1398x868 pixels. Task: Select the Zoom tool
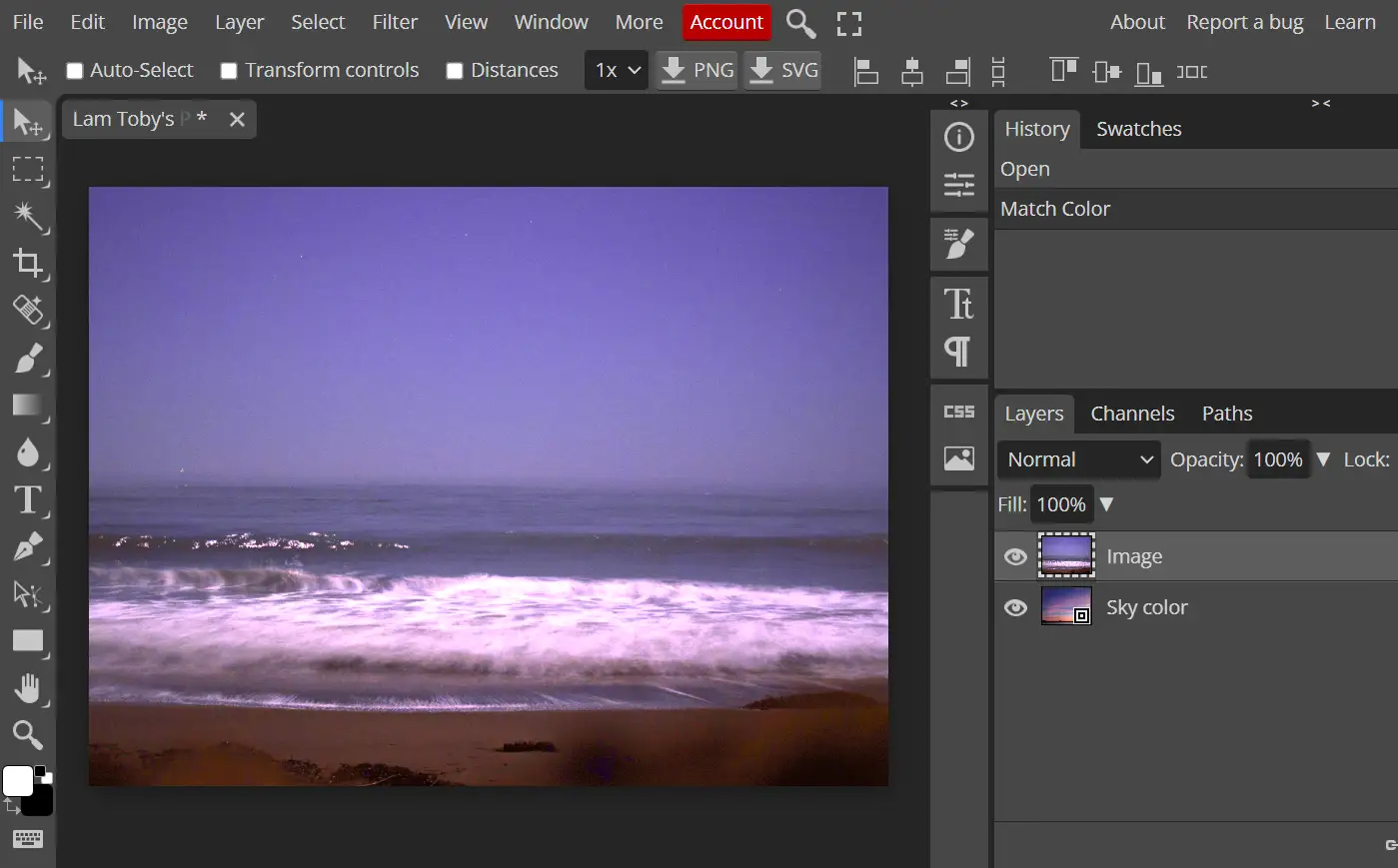[x=27, y=735]
